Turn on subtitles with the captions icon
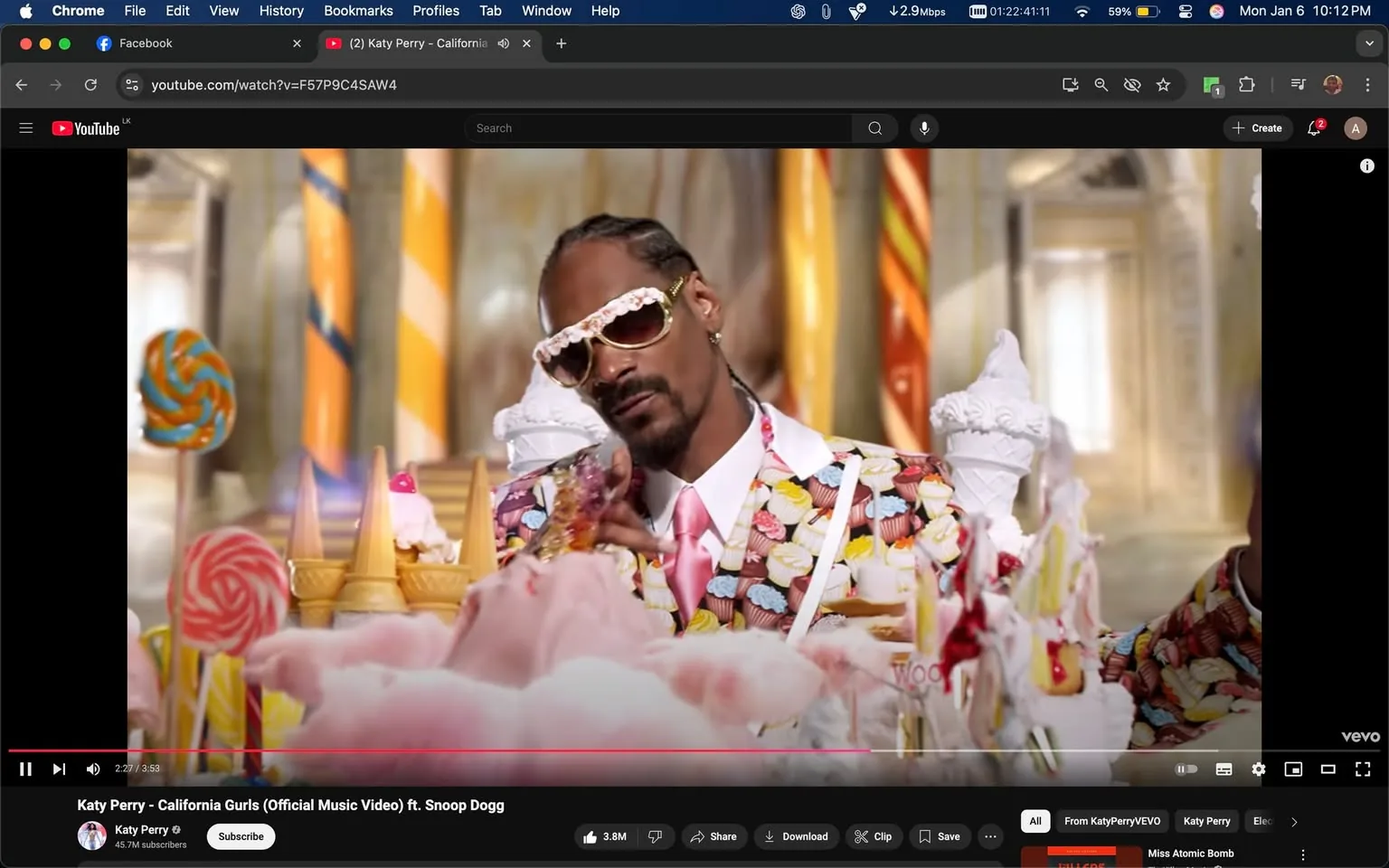Image resolution: width=1389 pixels, height=868 pixels. pos(1224,769)
